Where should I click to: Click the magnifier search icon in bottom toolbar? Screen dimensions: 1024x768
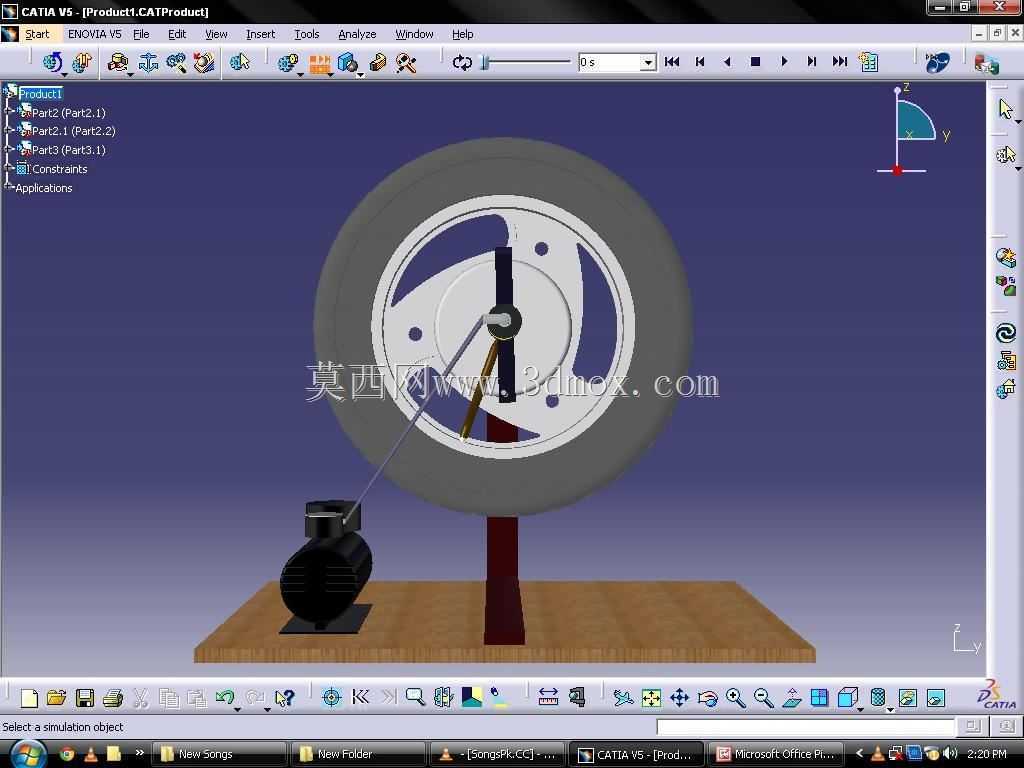click(415, 697)
